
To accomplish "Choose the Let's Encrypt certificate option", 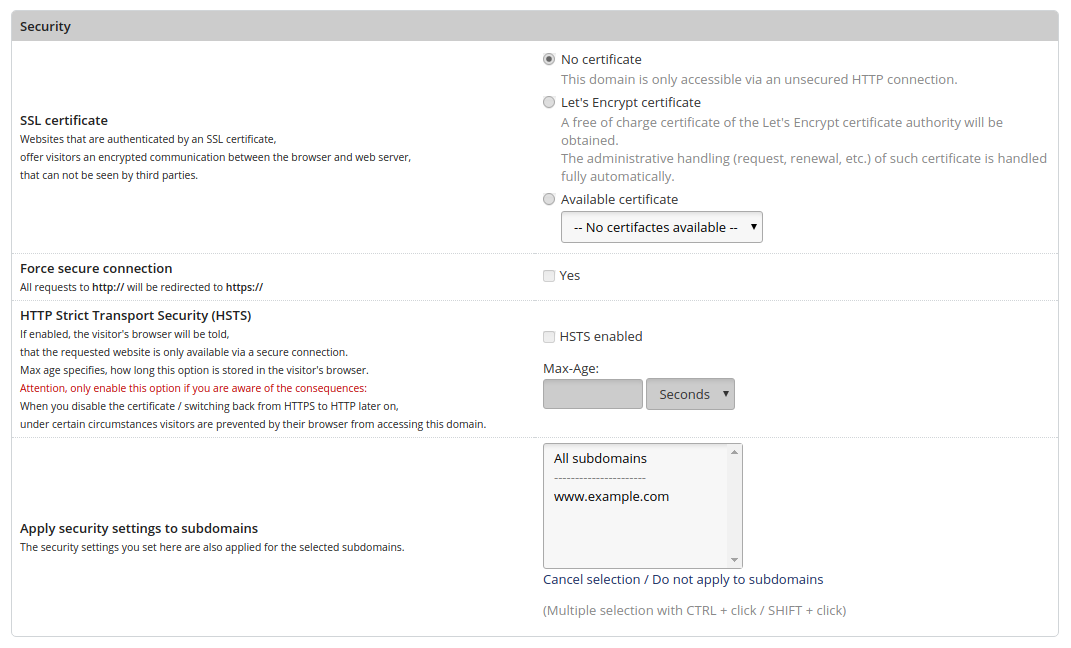I will pos(548,102).
